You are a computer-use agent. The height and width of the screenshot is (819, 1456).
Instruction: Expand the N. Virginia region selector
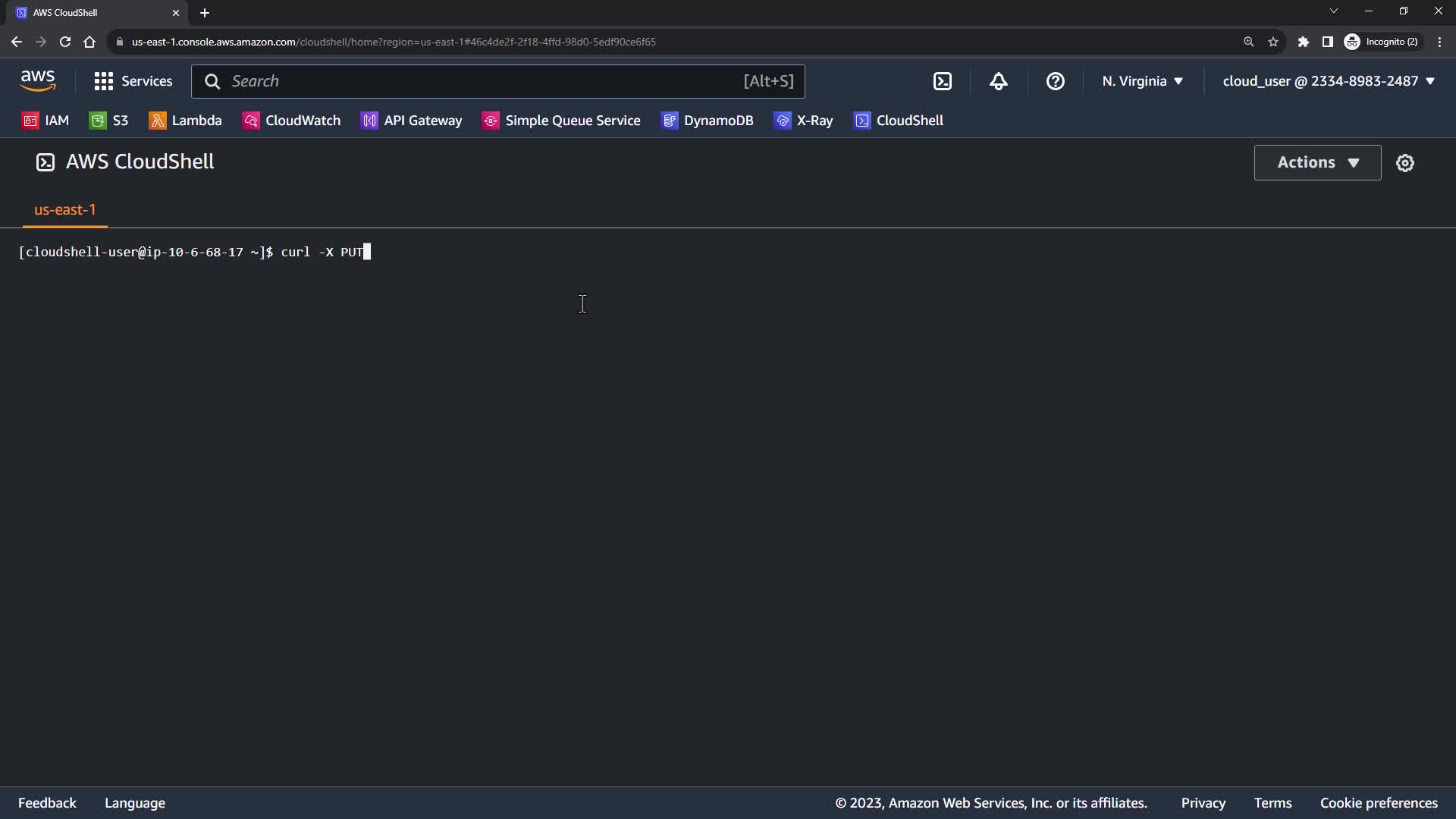[x=1142, y=81]
